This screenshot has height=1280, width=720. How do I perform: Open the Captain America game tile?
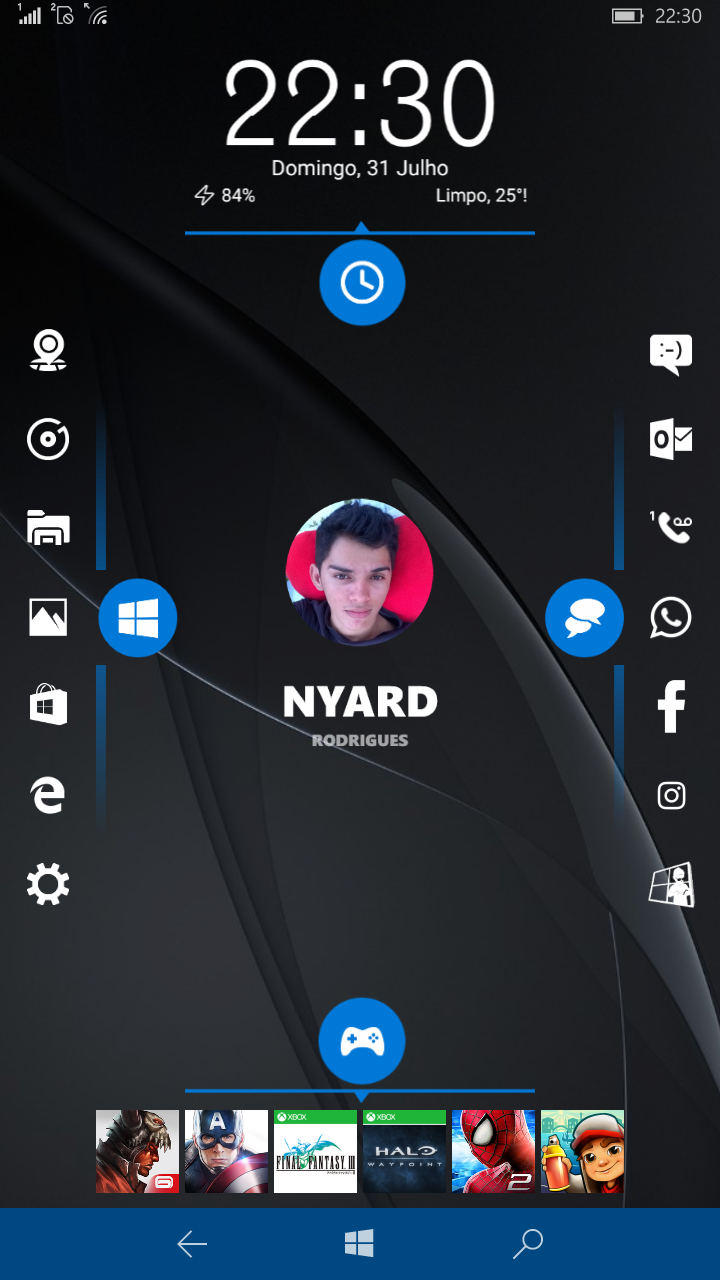click(x=227, y=1151)
